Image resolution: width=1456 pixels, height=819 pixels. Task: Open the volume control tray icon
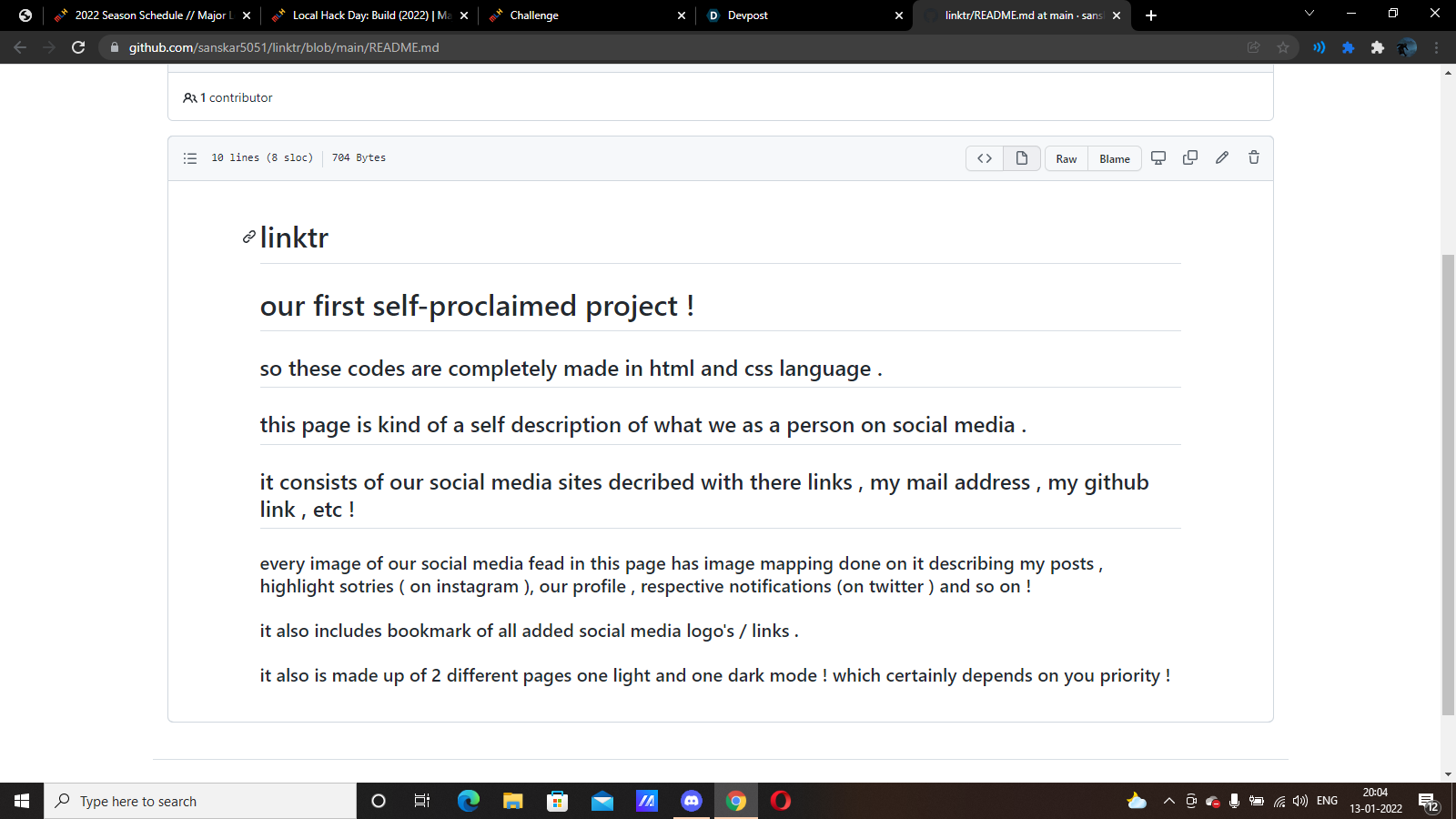pos(1300,801)
